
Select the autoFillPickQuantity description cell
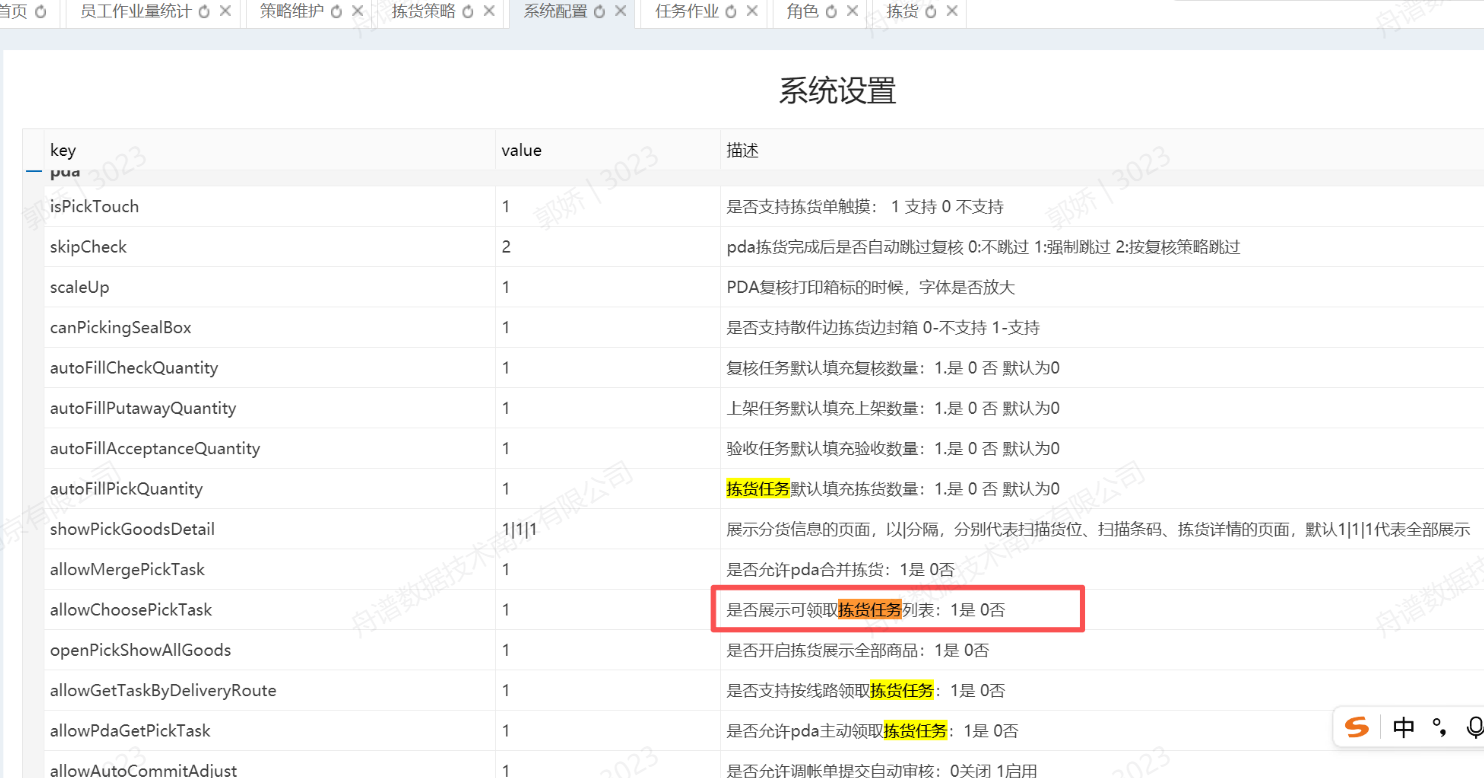click(x=892, y=489)
